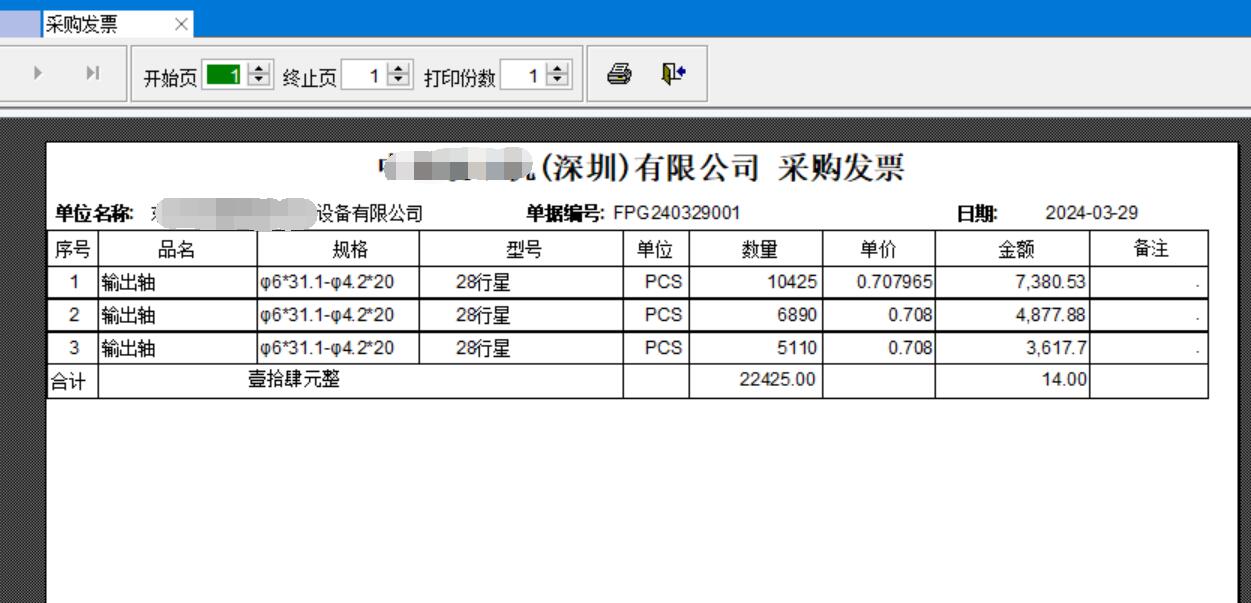Increase 打印份数 with up arrow
This screenshot has width=1251, height=603.
[x=557, y=70]
